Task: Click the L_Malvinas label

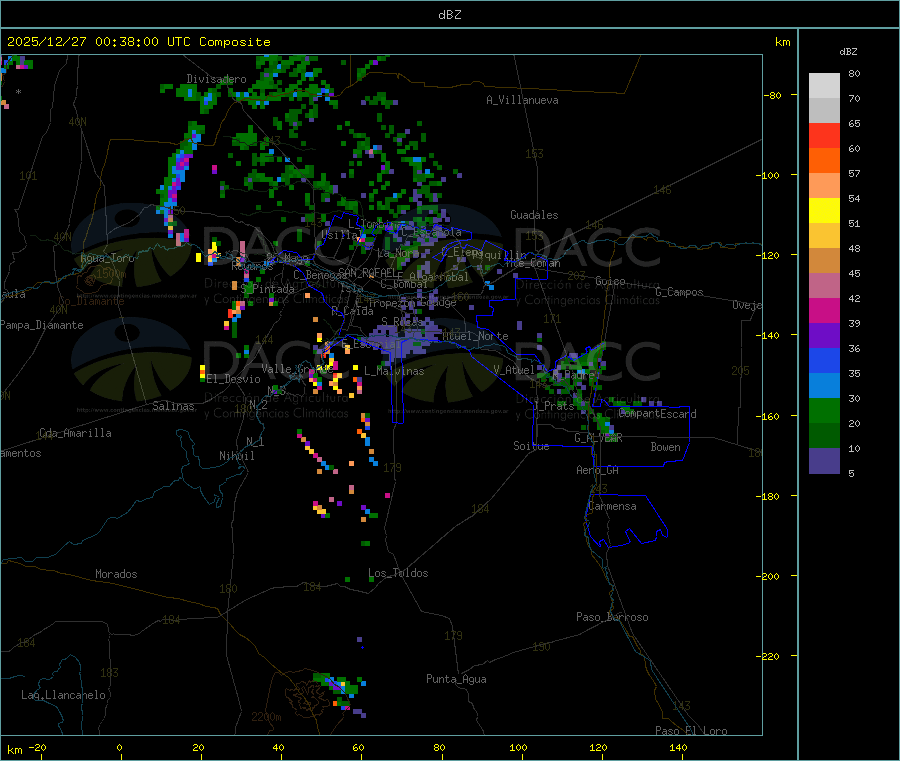Action: 394,371
